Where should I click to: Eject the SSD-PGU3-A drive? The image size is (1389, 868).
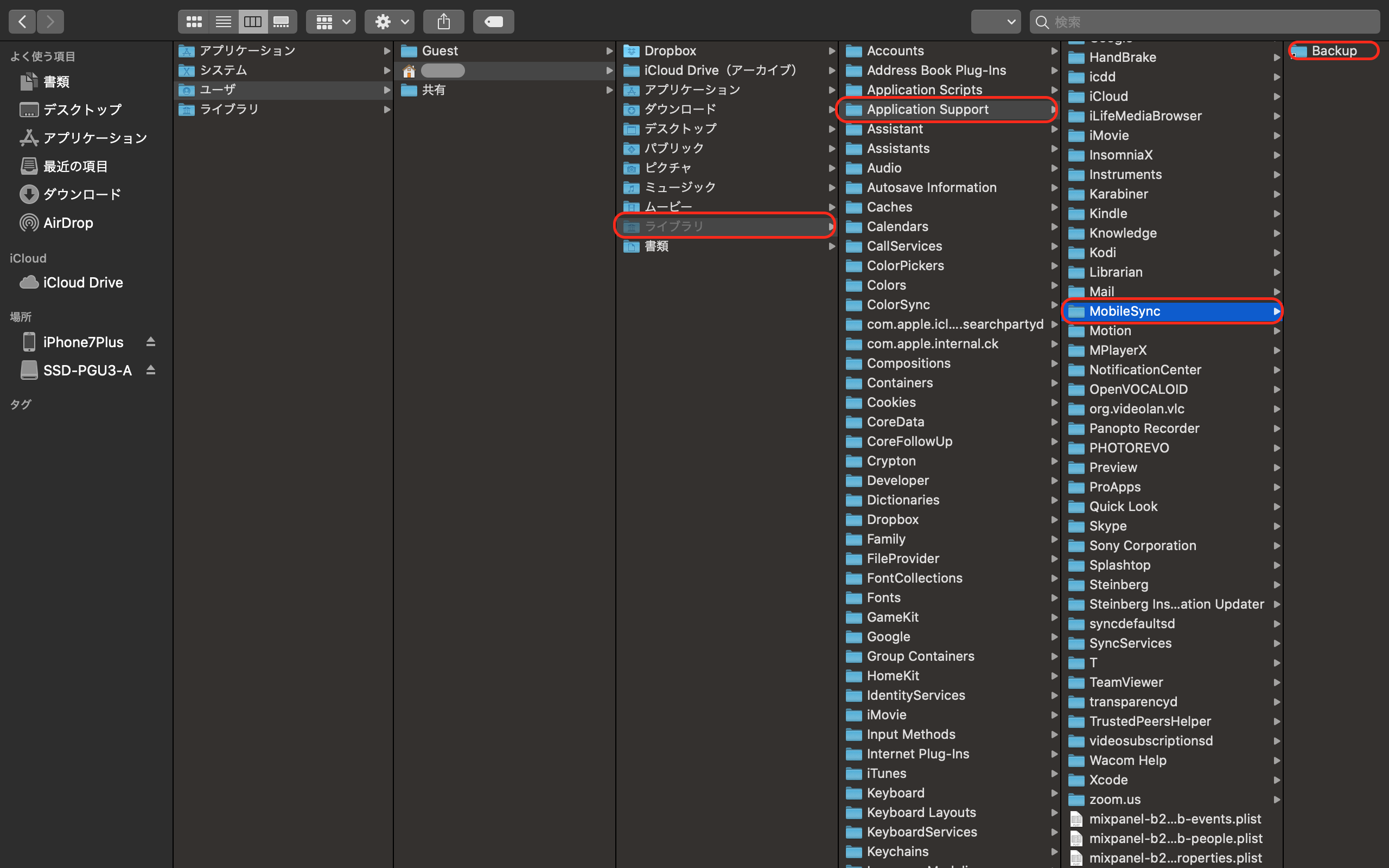[x=151, y=371]
